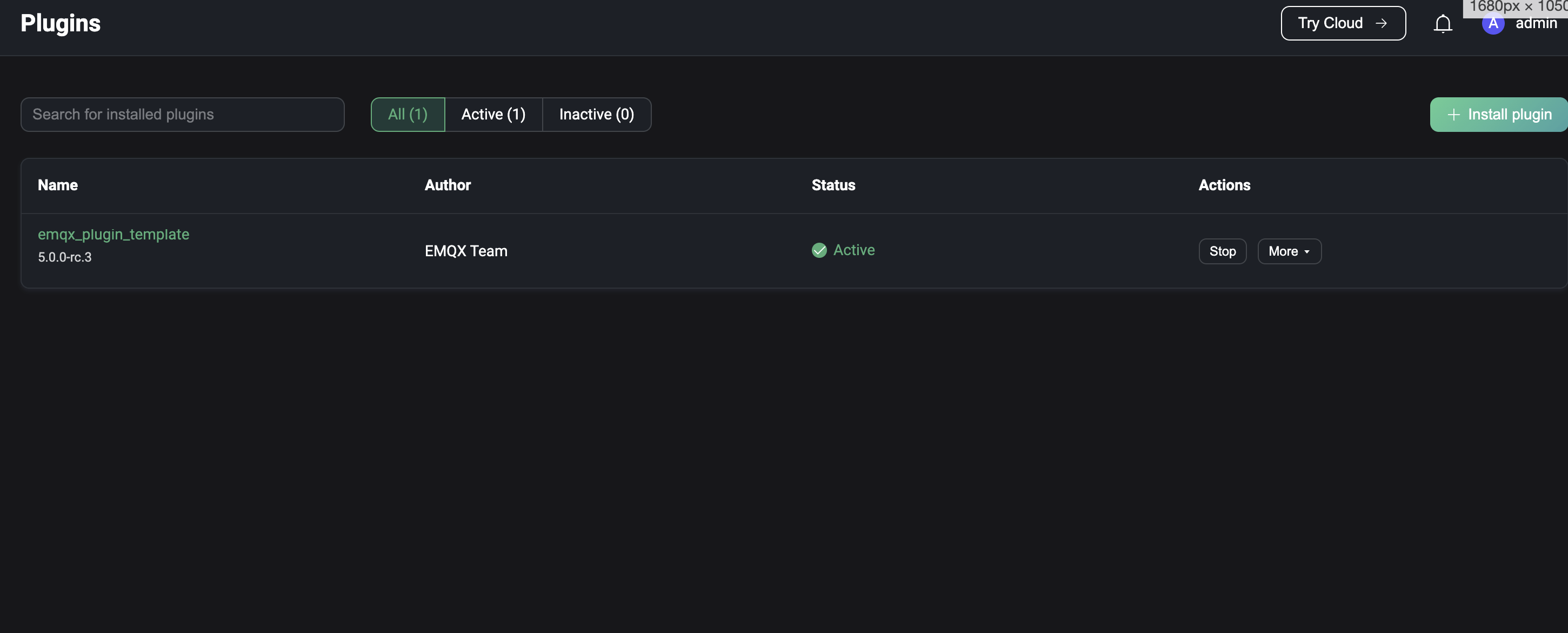
Task: Click the Author column header
Action: [x=448, y=185]
